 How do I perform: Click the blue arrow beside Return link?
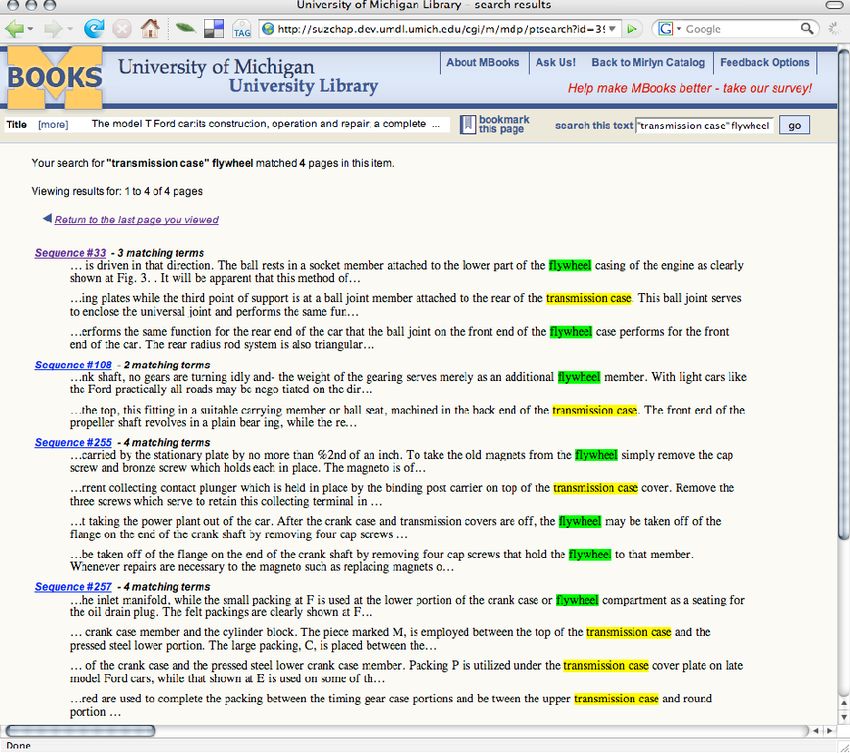click(x=48, y=218)
